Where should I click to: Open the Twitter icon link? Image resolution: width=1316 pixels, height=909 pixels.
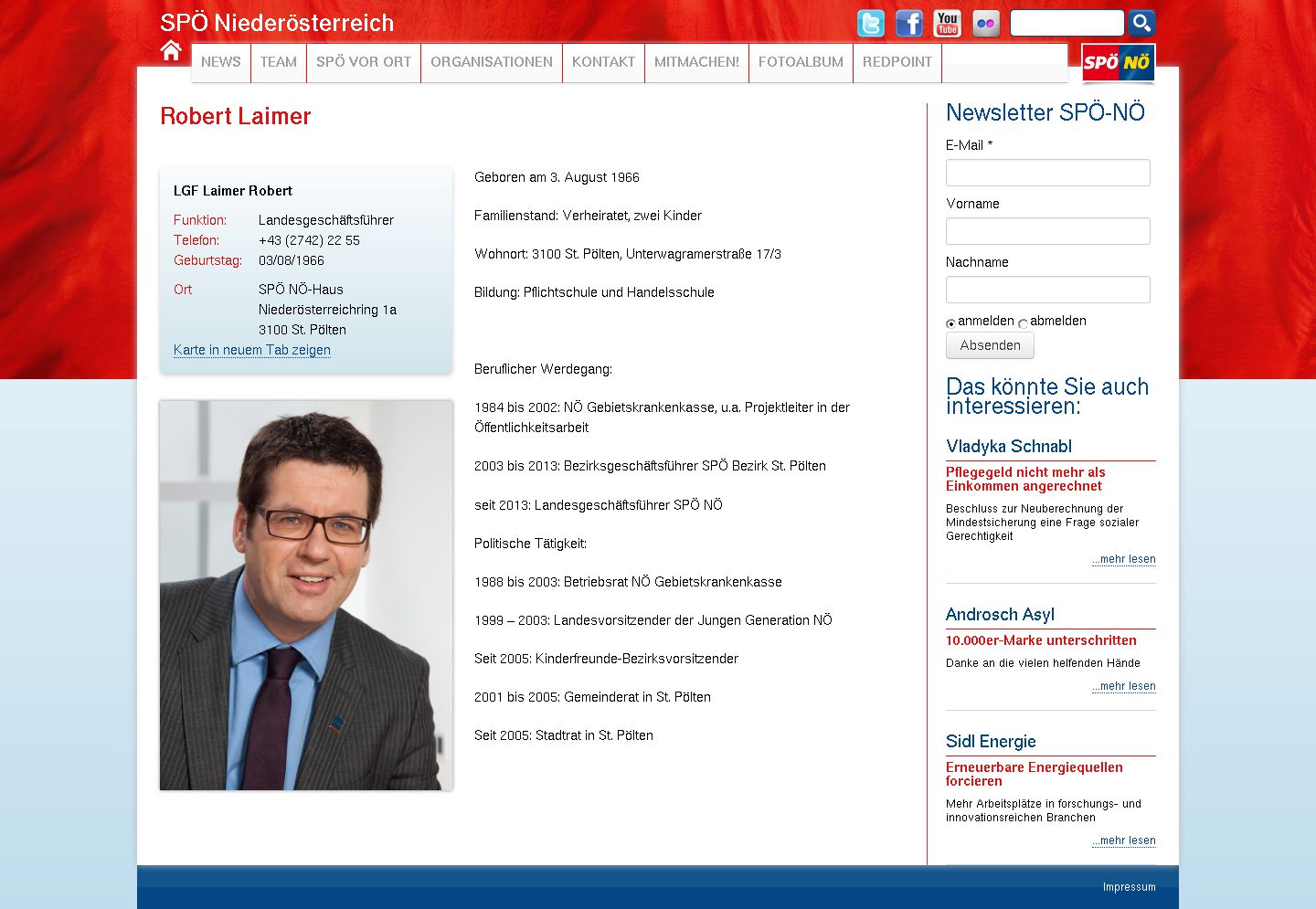pos(871,23)
